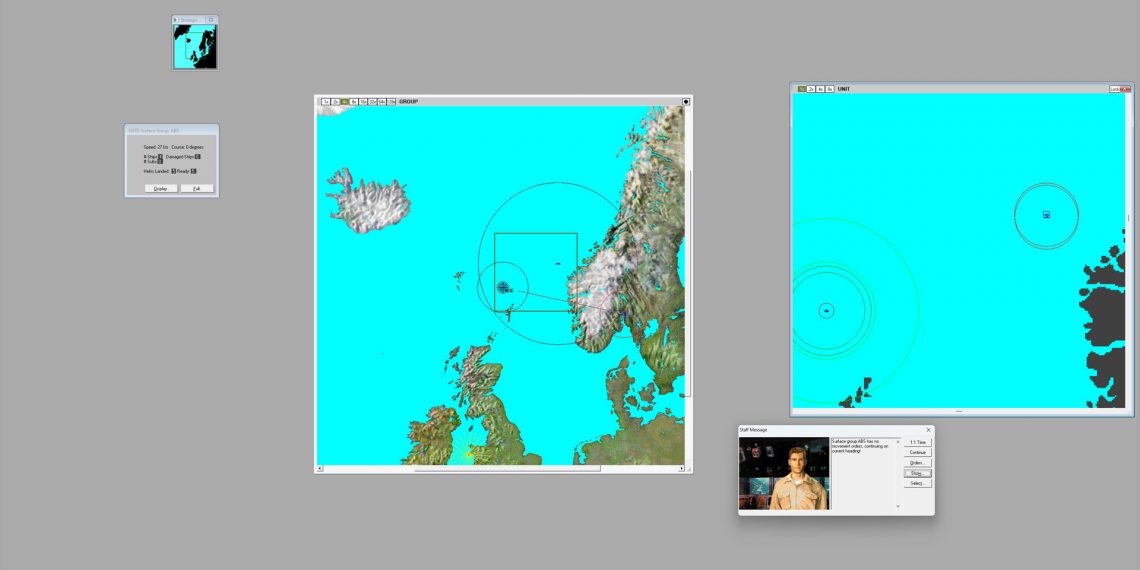Click the surface group marker on Group map
This screenshot has height=570, width=1140.
click(503, 287)
